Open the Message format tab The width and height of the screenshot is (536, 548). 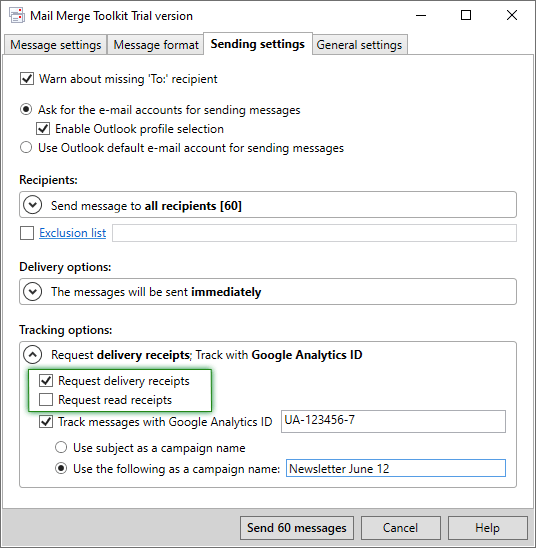156,45
